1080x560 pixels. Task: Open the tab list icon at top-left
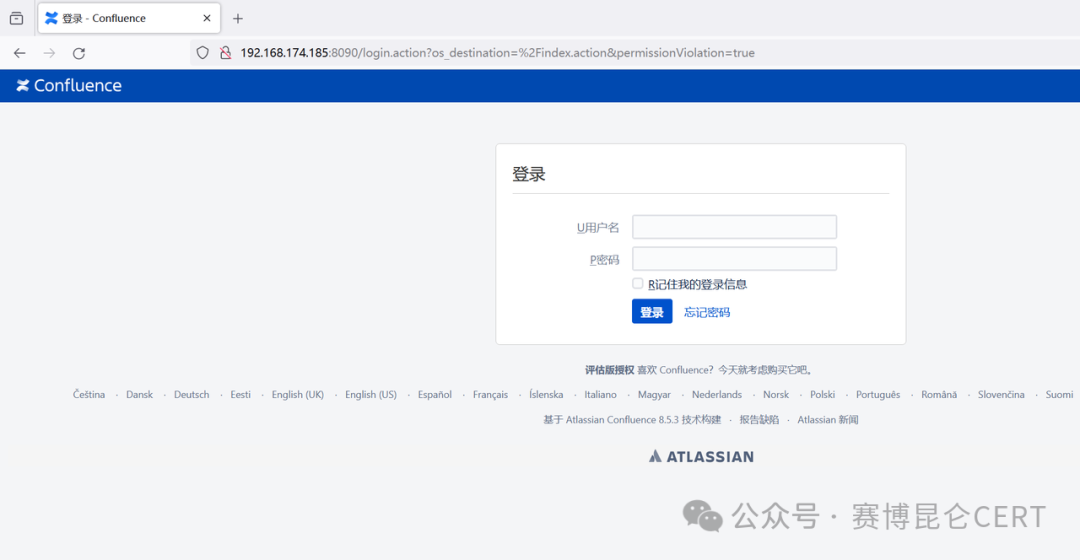click(x=17, y=19)
